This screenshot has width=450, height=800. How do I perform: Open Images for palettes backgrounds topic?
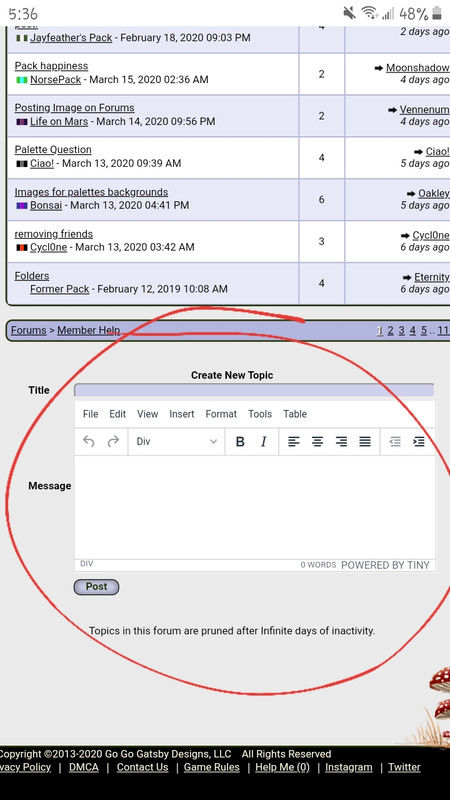[x=91, y=192]
